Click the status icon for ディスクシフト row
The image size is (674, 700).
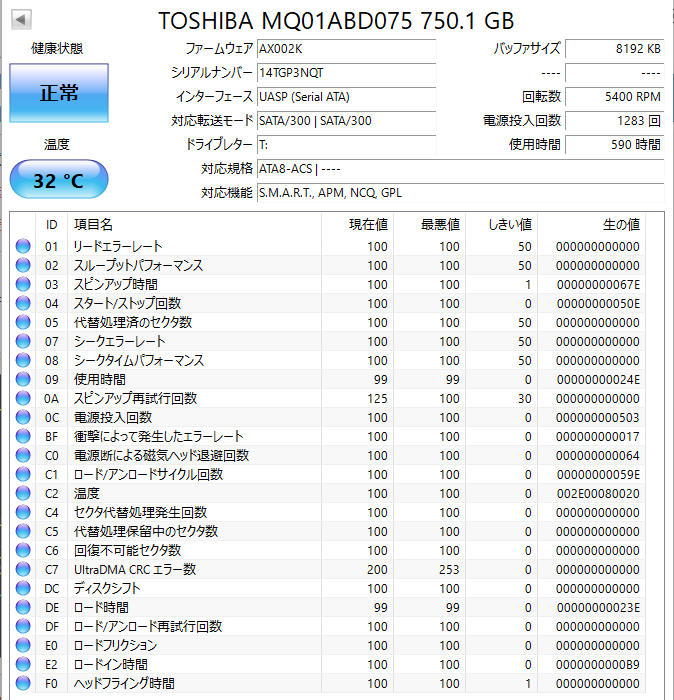click(23, 588)
